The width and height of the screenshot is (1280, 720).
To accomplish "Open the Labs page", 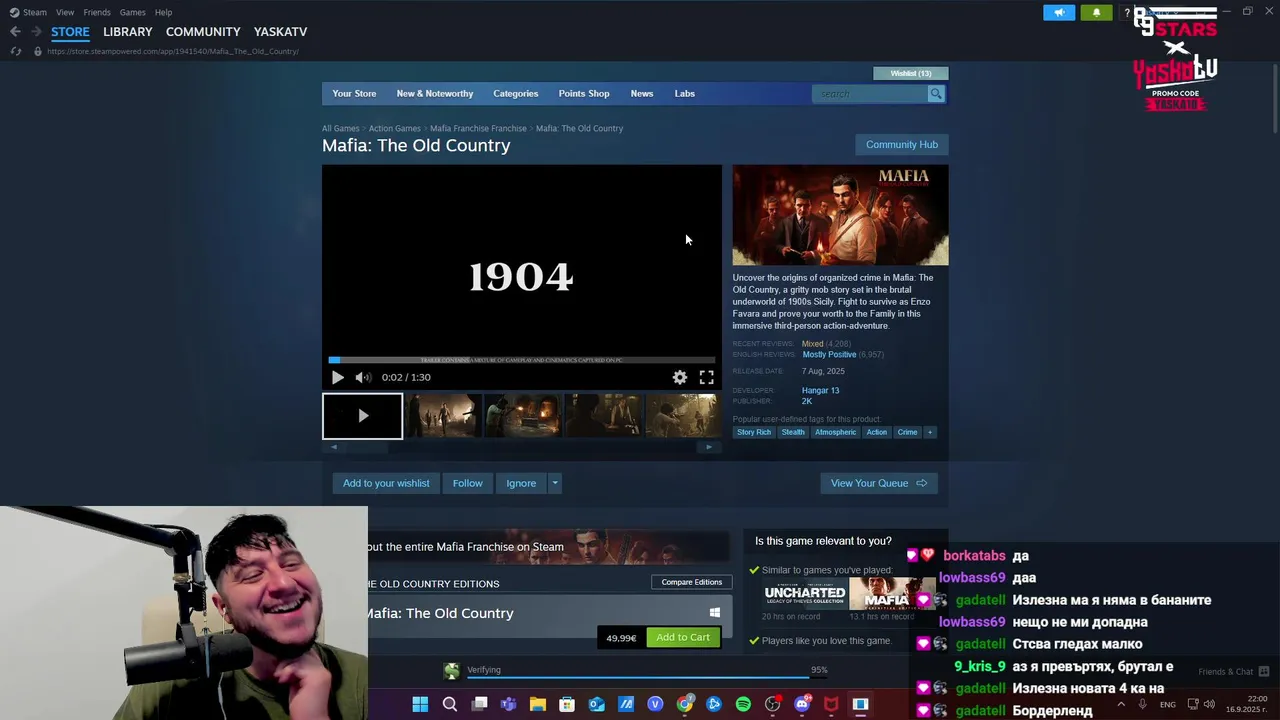I will point(685,94).
